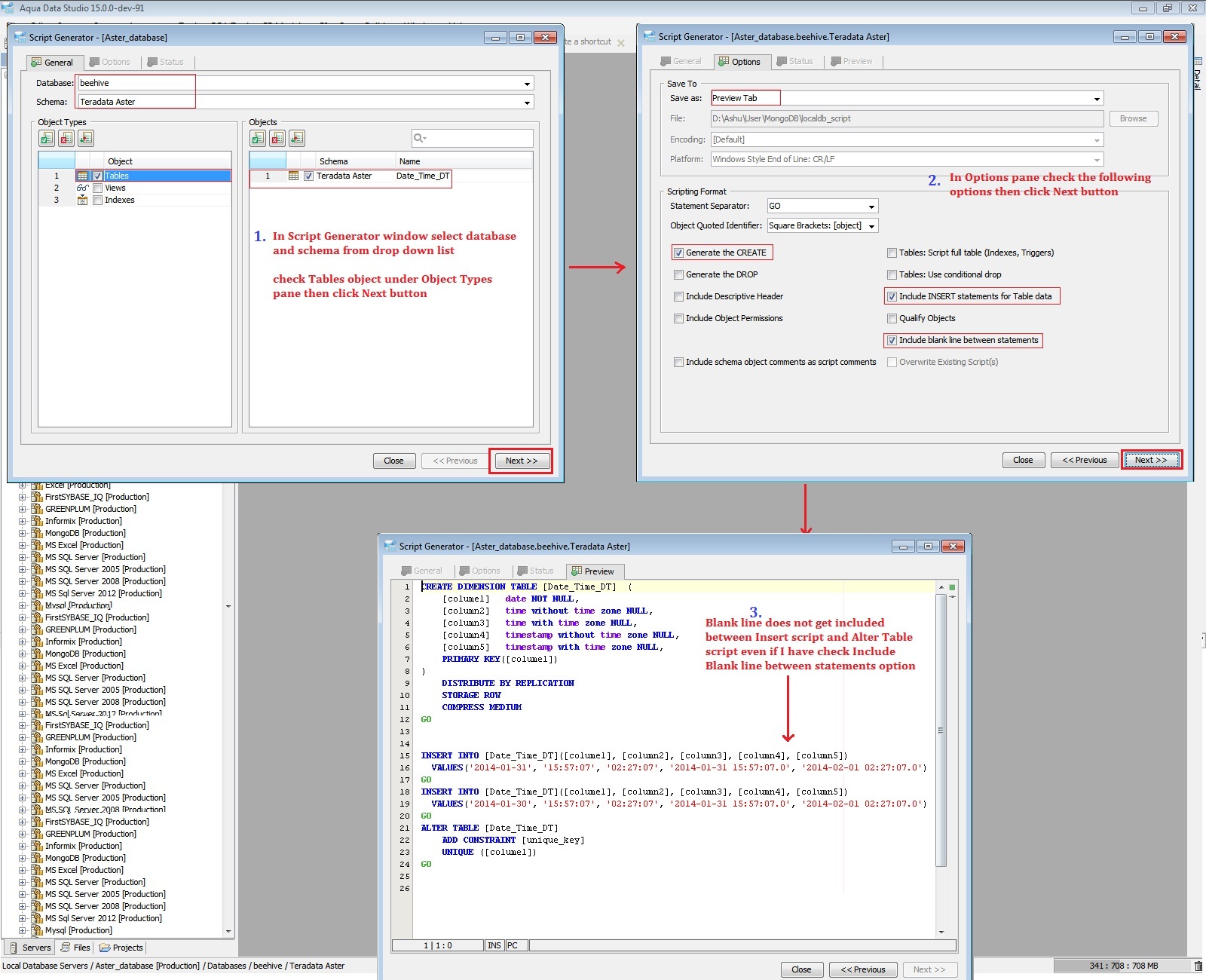Screen dimensions: 1206x980
Task: Click invert selection icon in Objects pane
Action: point(297,138)
